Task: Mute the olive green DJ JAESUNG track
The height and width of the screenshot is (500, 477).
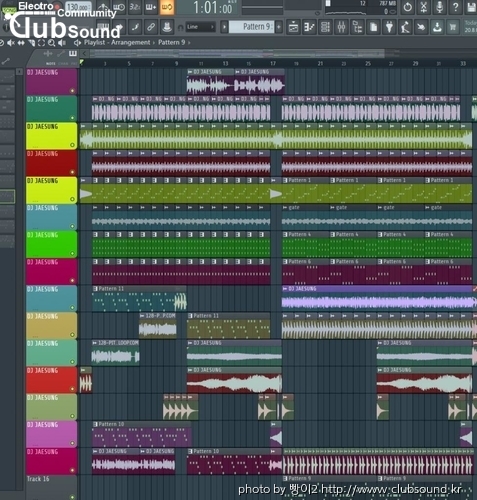Action: coord(72,416)
